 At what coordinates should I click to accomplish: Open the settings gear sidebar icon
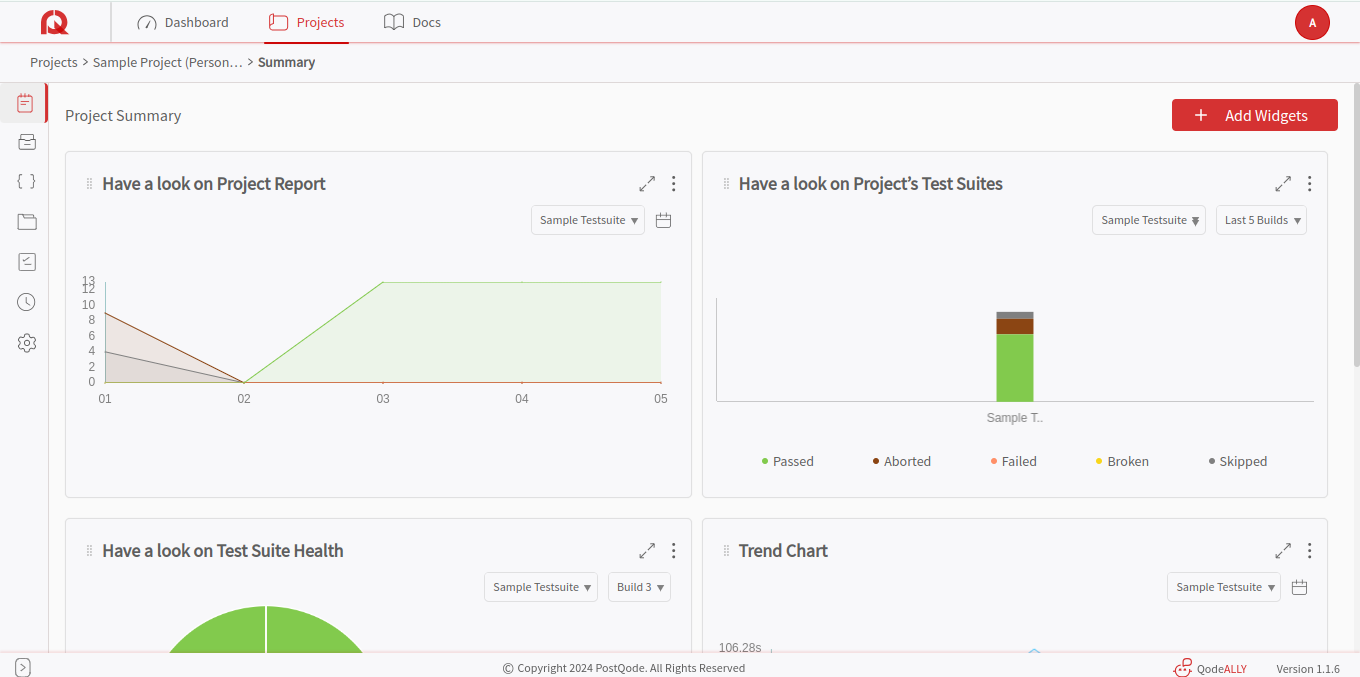pos(27,343)
